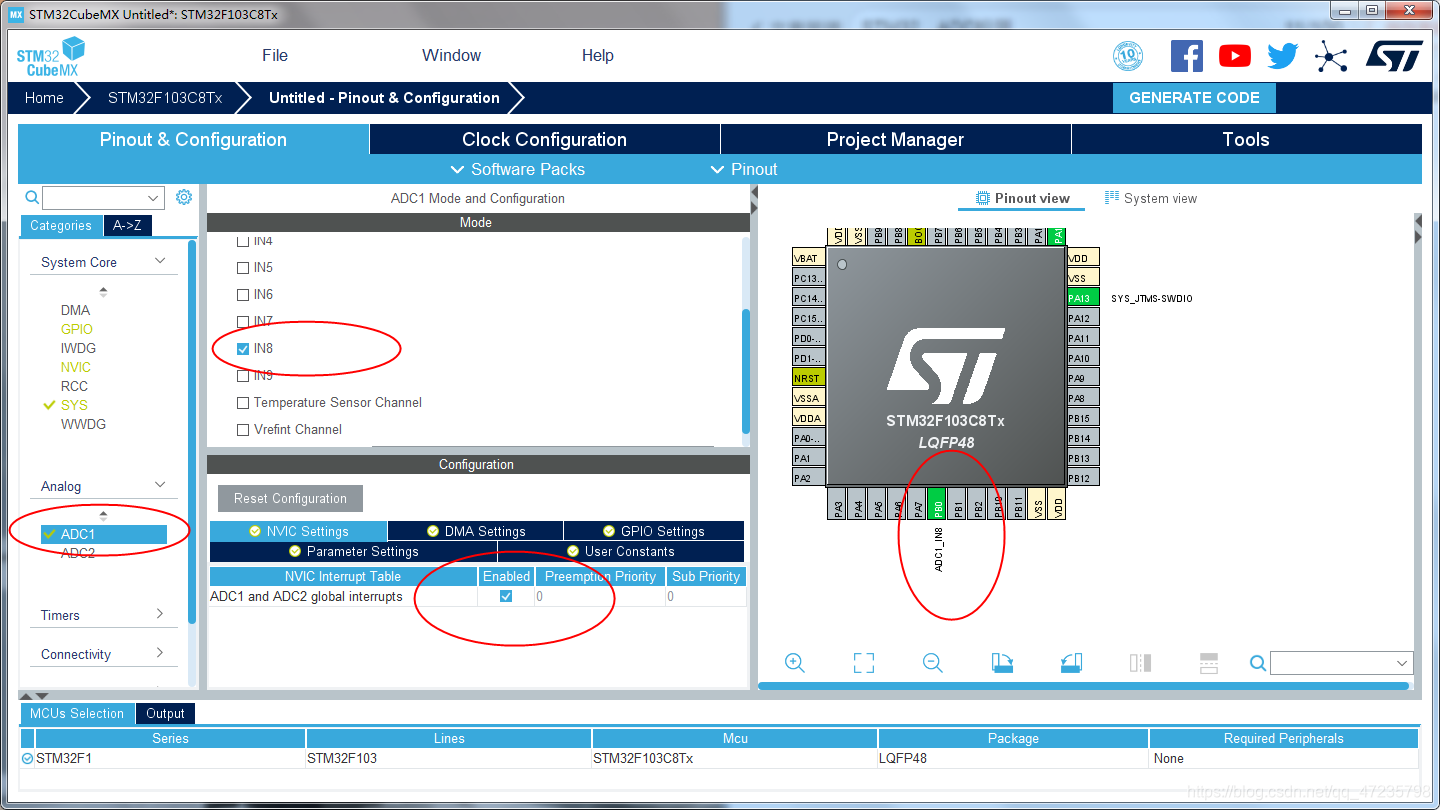Screen dimensions: 1440x810
Task: Select the VBAT pin on chip
Action: pos(809,258)
